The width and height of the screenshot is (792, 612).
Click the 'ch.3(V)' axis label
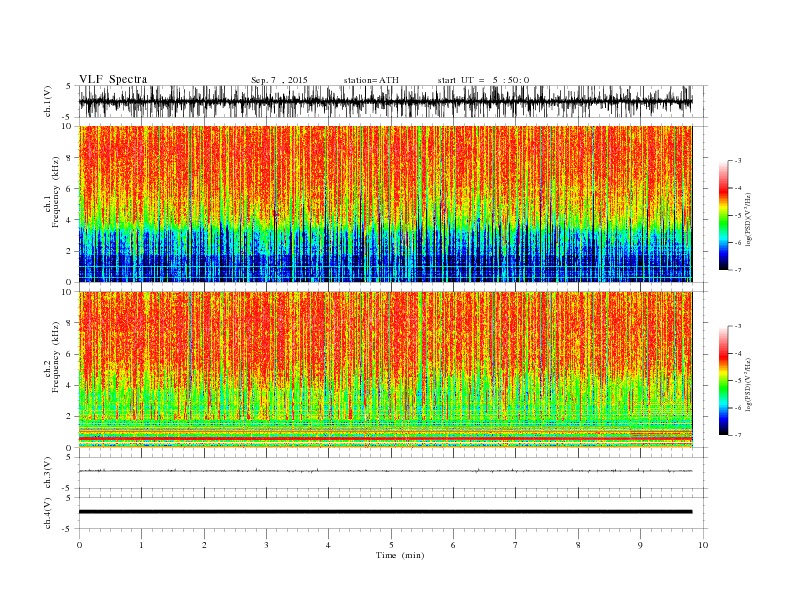coord(48,473)
